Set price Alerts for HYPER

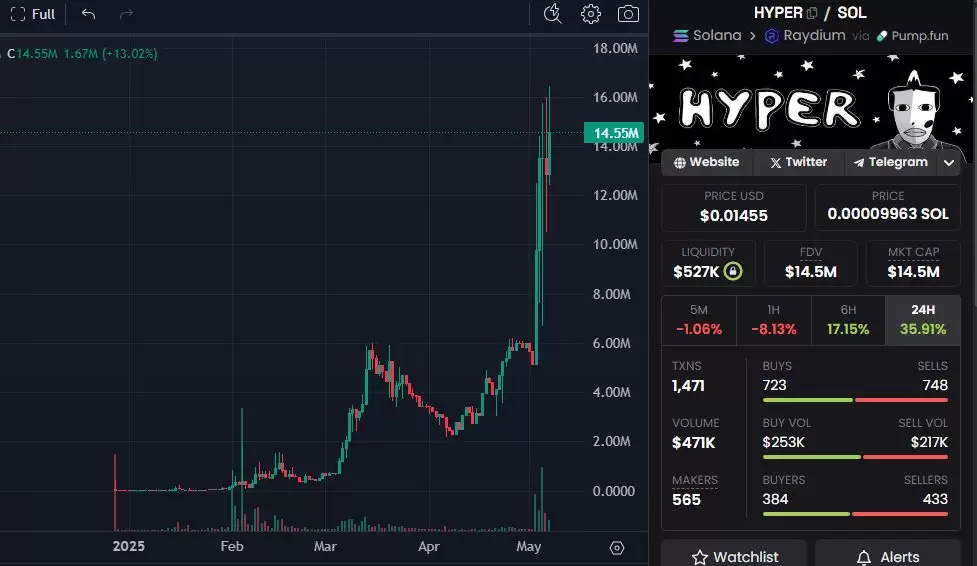[x=888, y=556]
